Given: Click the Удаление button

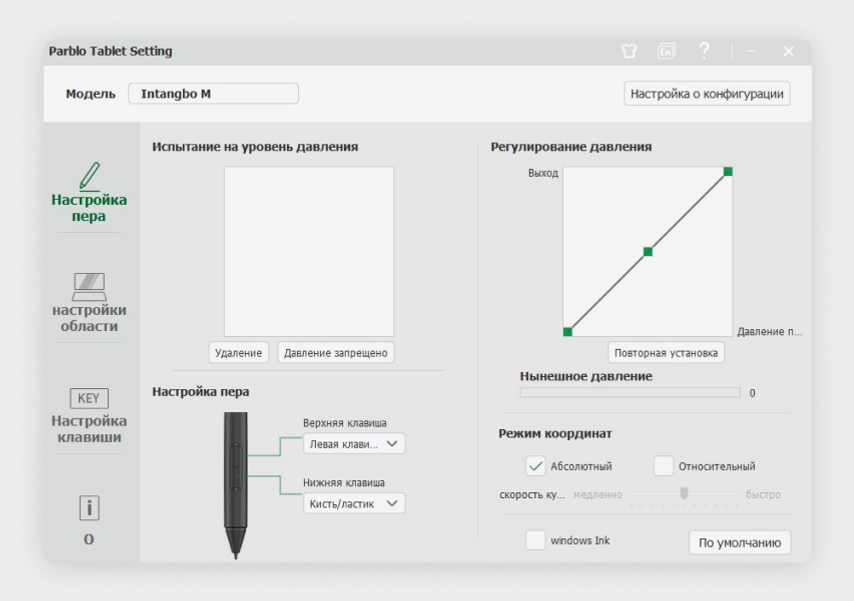Looking at the screenshot, I should click(239, 353).
